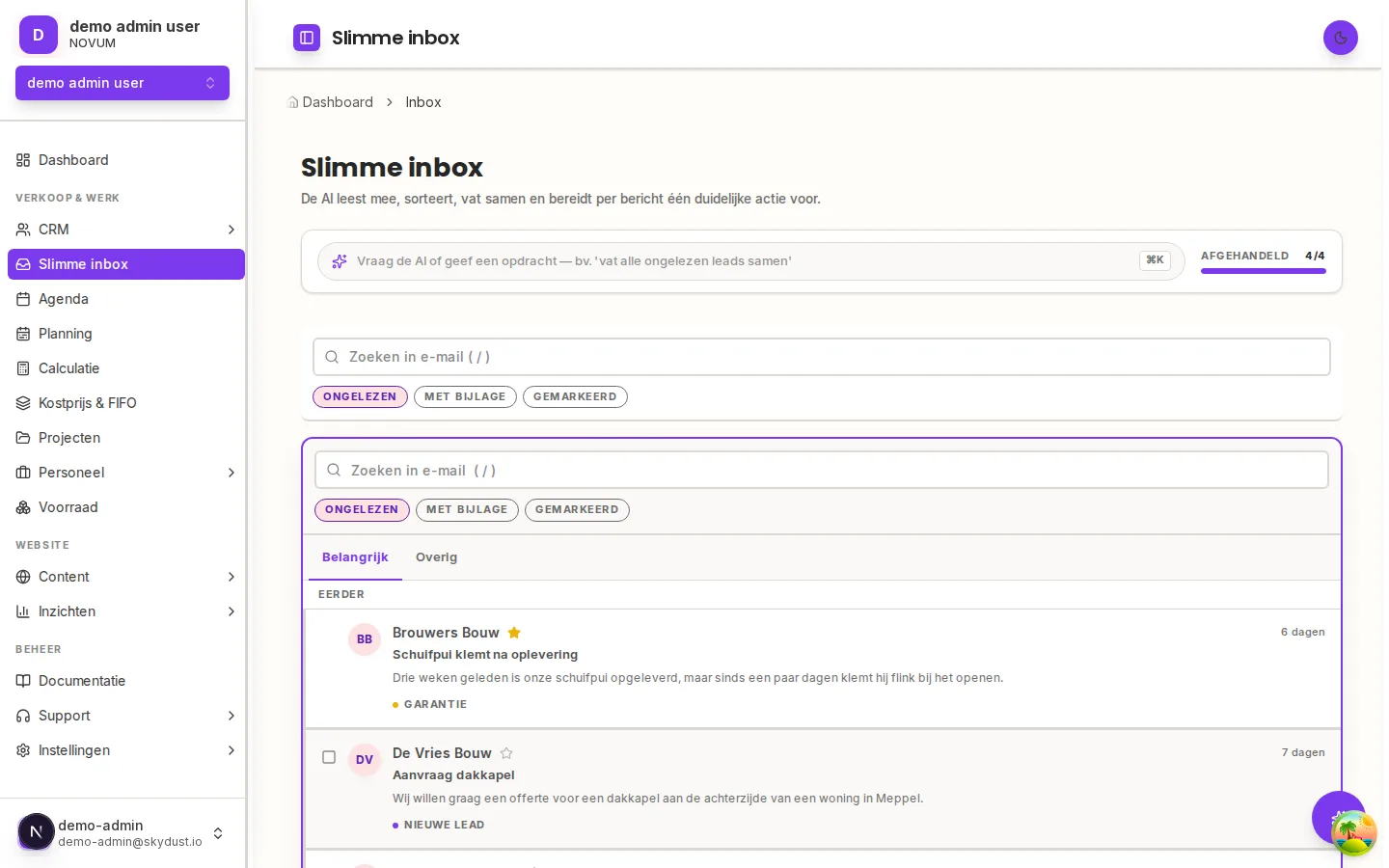
Task: Focus the 'Vraag de AI' prompt field
Action: coord(750,261)
